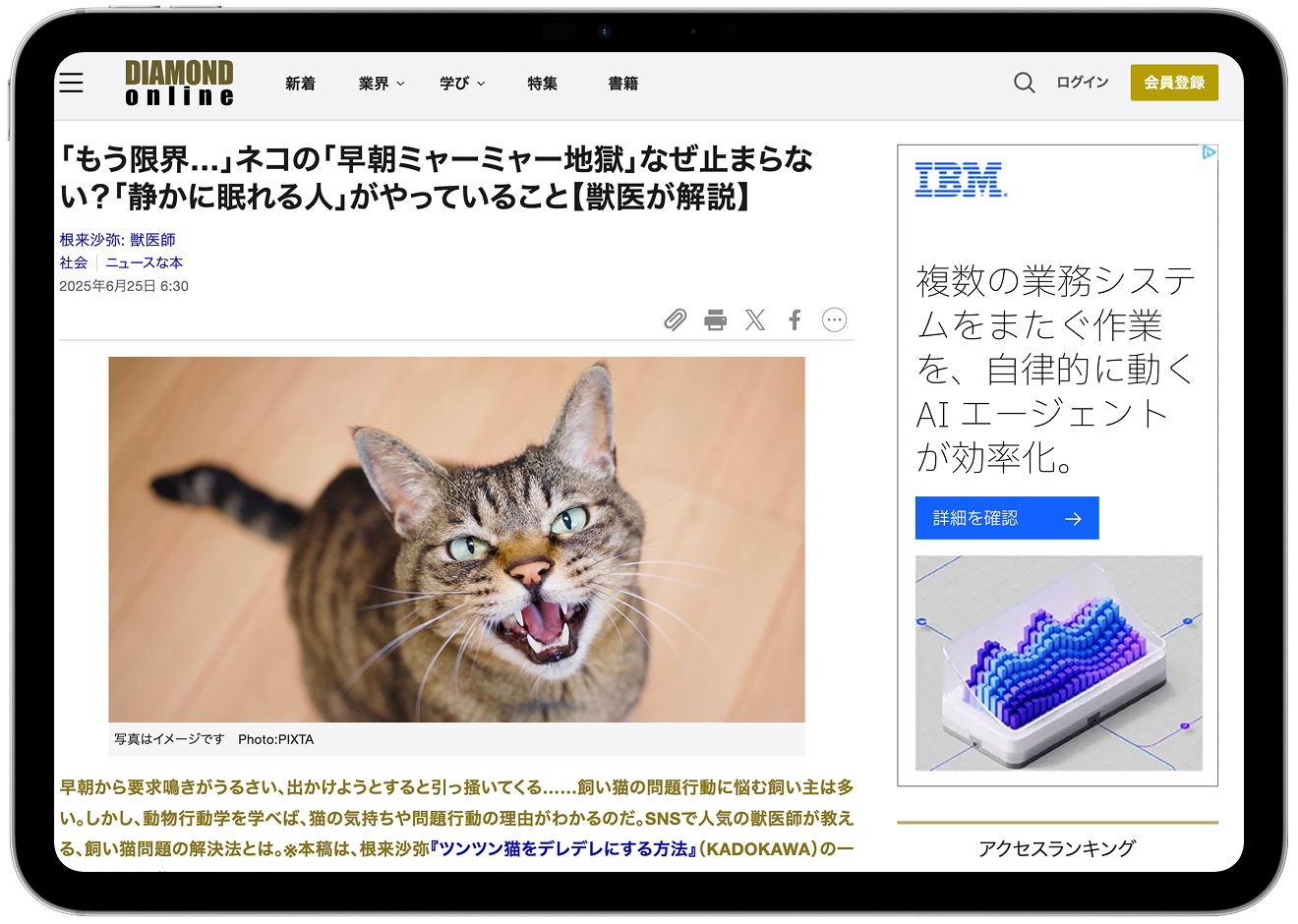
Task: Open the hamburger menu
Action: tap(71, 83)
